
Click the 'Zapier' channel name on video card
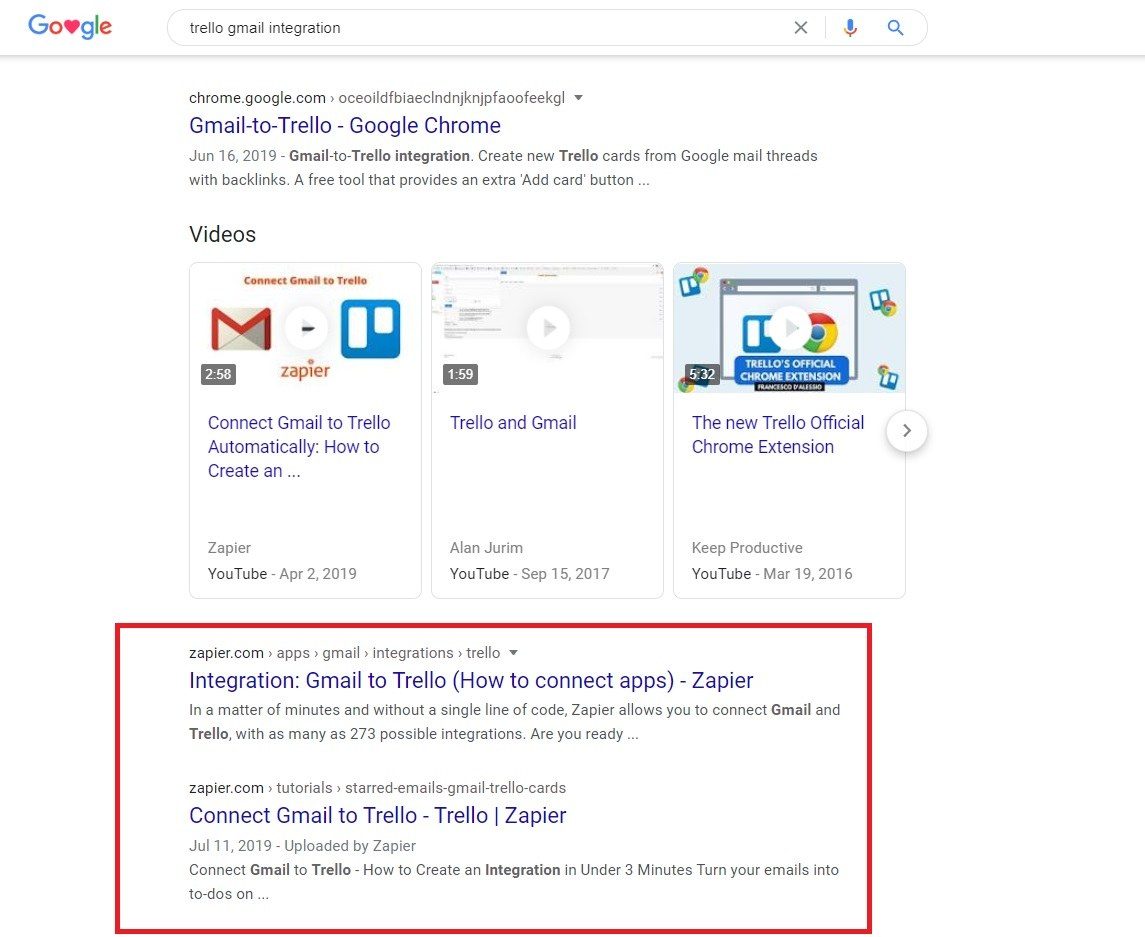[x=229, y=548]
